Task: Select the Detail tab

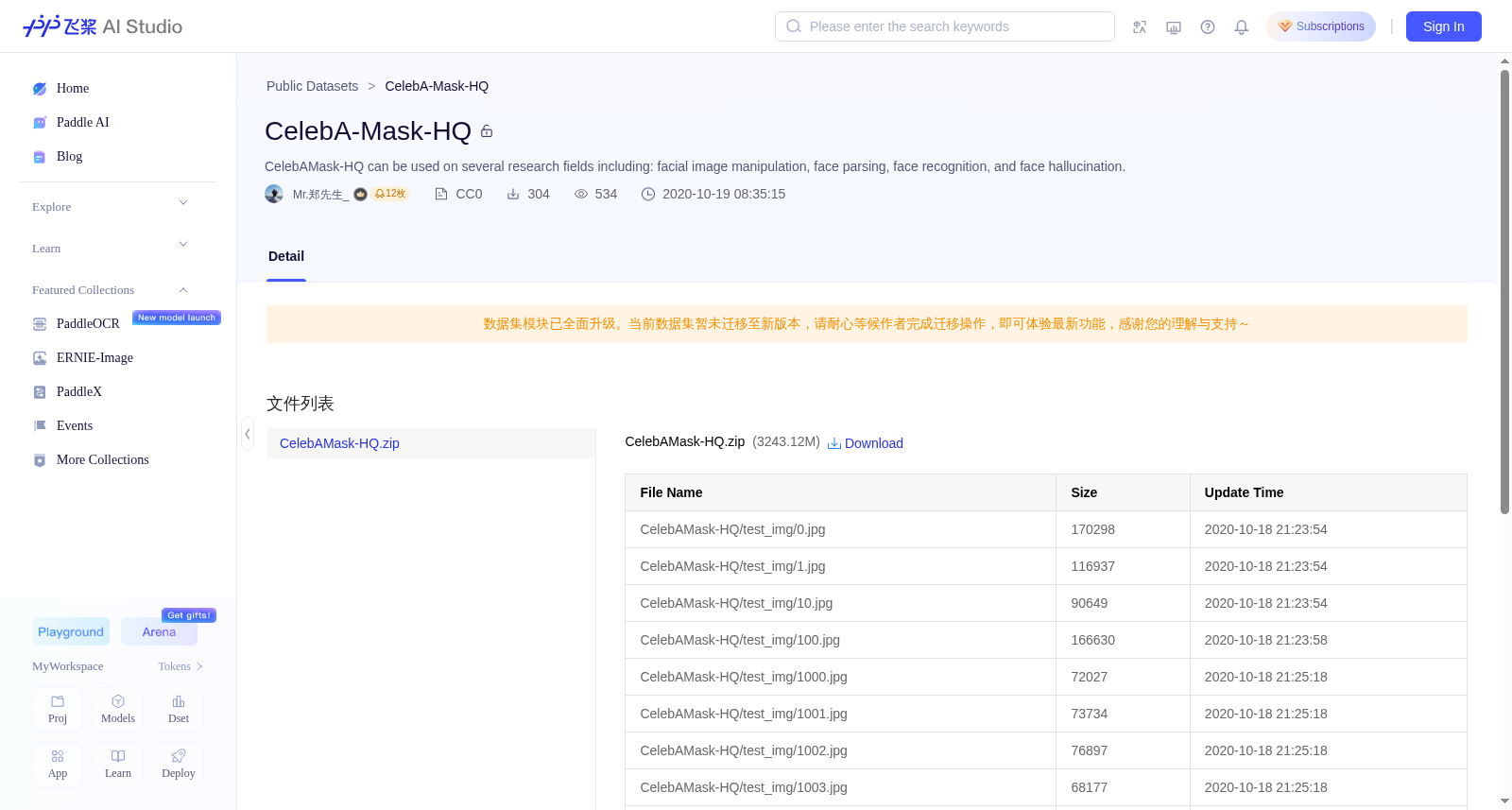Action: [286, 257]
